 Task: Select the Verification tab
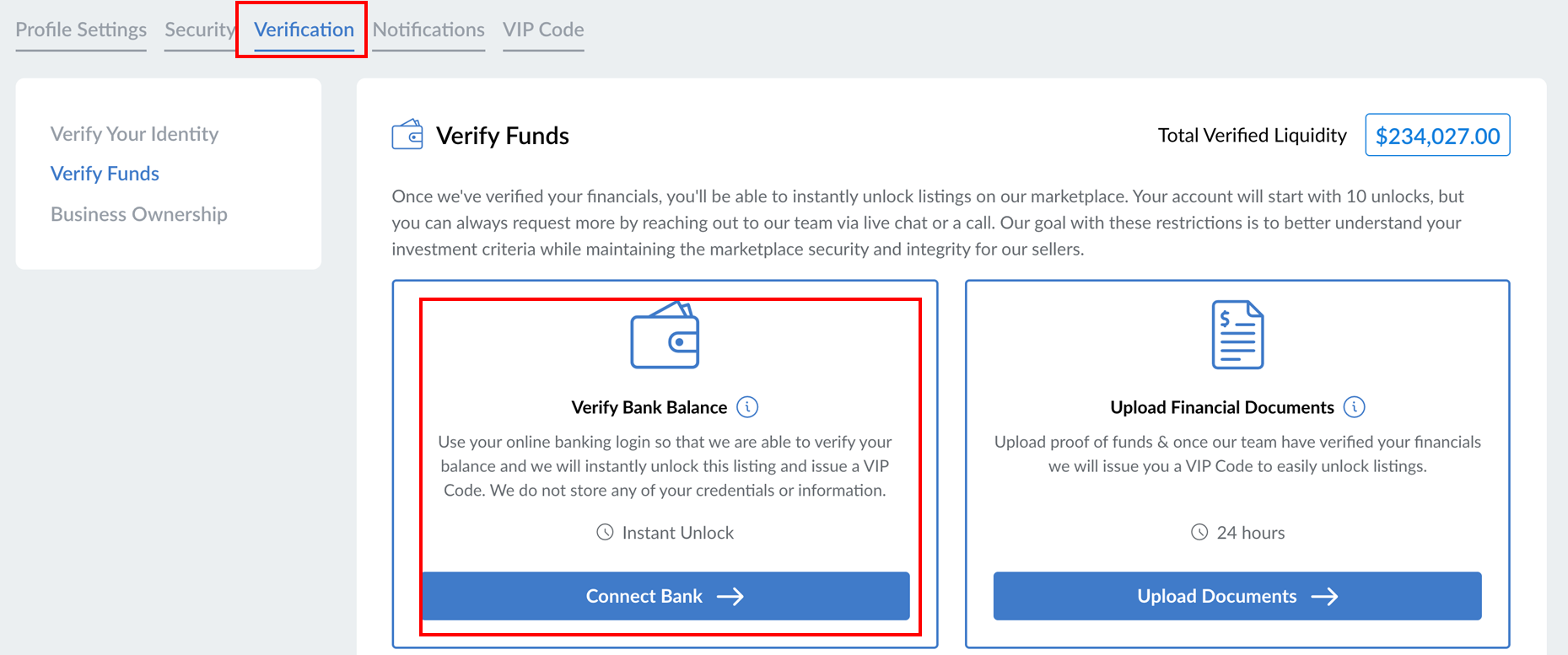304,30
